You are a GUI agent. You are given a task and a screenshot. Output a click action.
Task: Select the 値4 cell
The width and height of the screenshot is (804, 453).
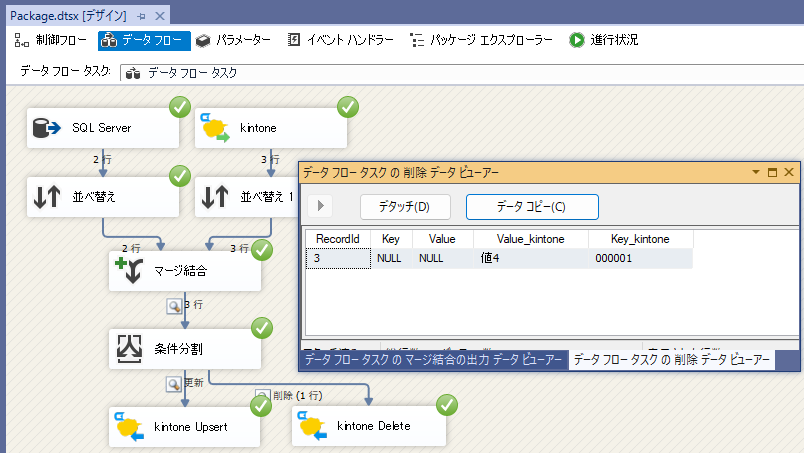click(x=531, y=258)
